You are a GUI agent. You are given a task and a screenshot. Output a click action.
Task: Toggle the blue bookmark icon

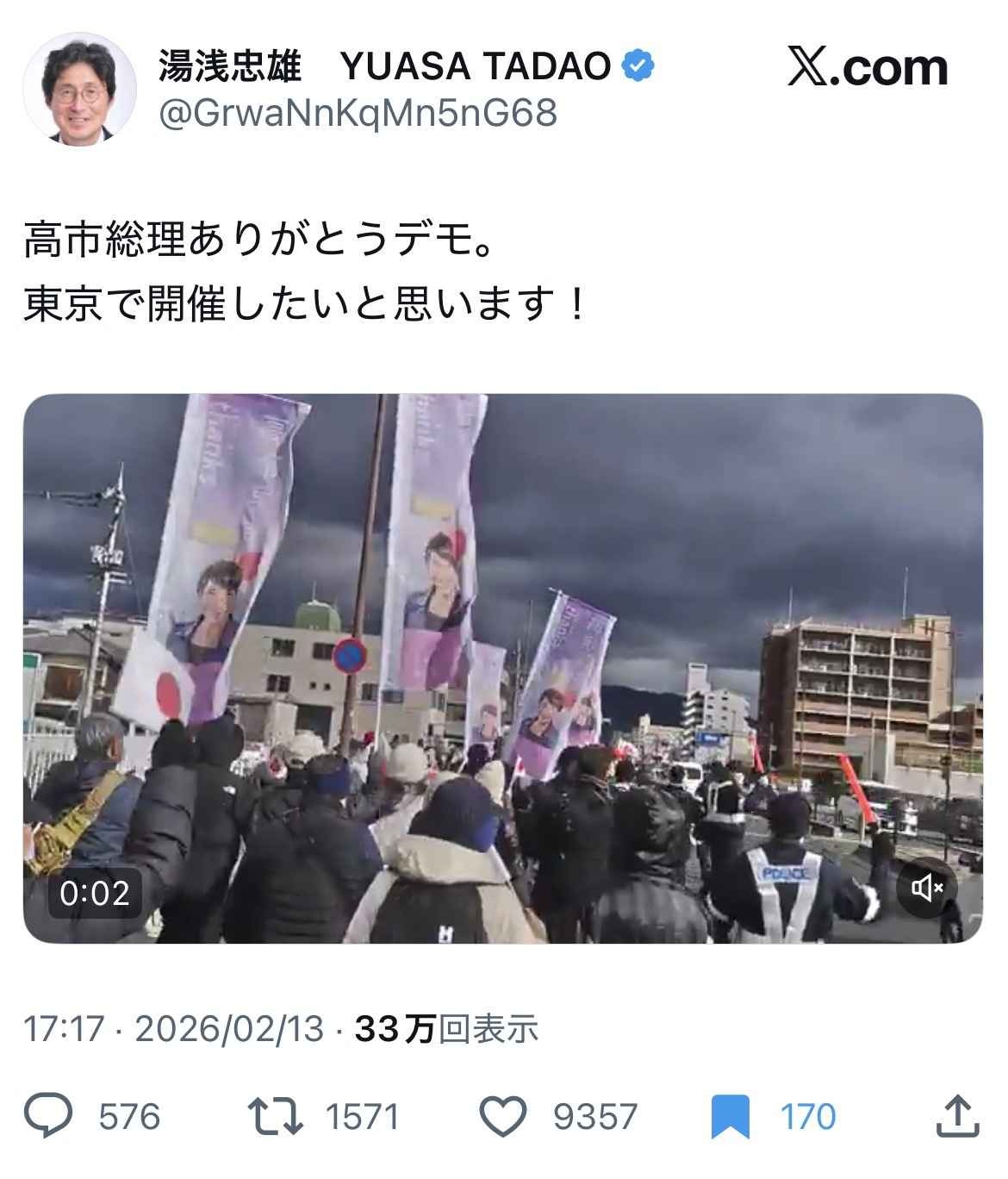pyautogui.click(x=731, y=1117)
